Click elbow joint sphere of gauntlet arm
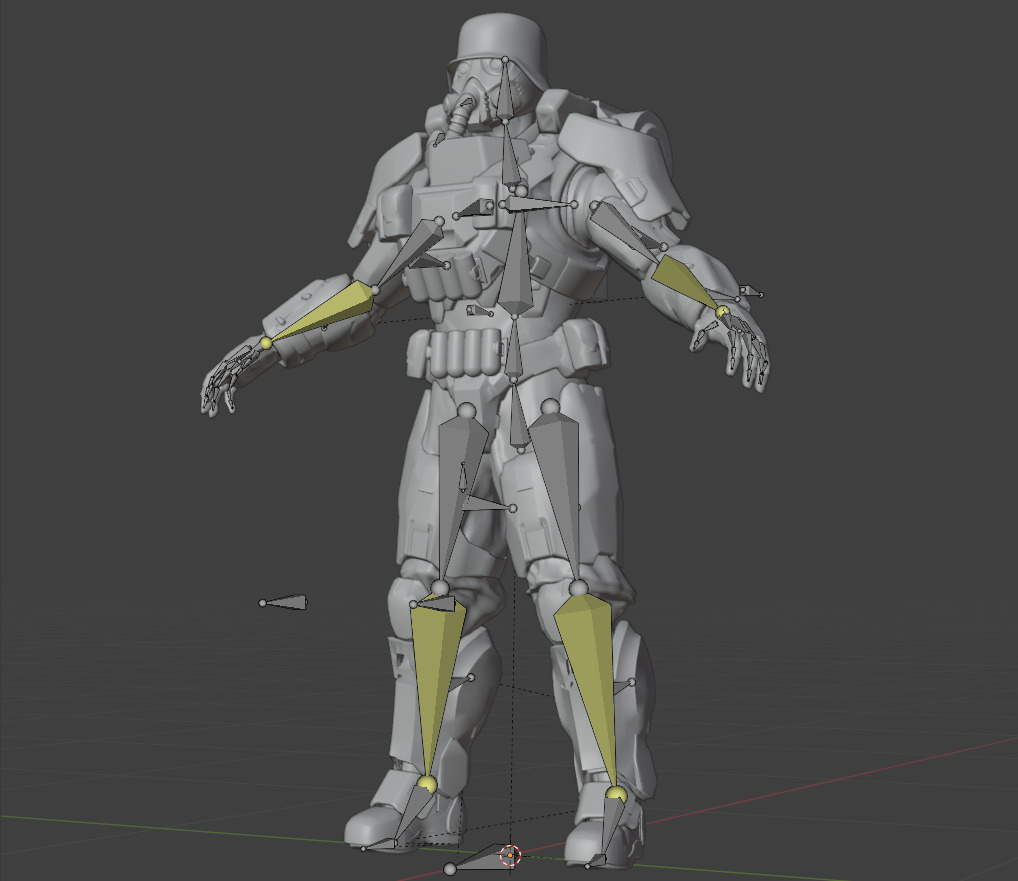Image resolution: width=1018 pixels, height=881 pixels. pos(375,290)
